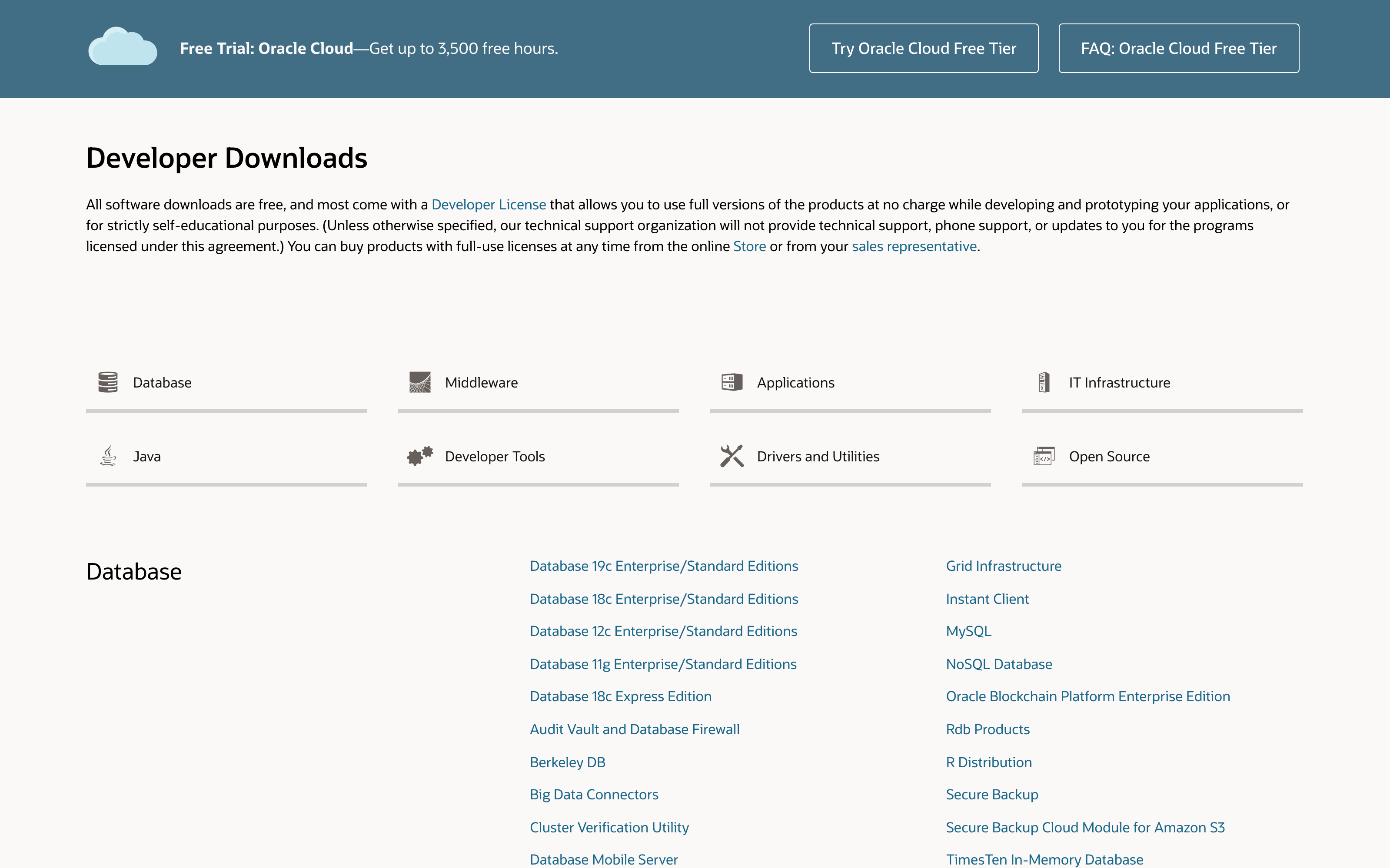Open FAQ: Oracle Cloud Free Tier
Screen dimensions: 1390x868
click(x=1179, y=48)
